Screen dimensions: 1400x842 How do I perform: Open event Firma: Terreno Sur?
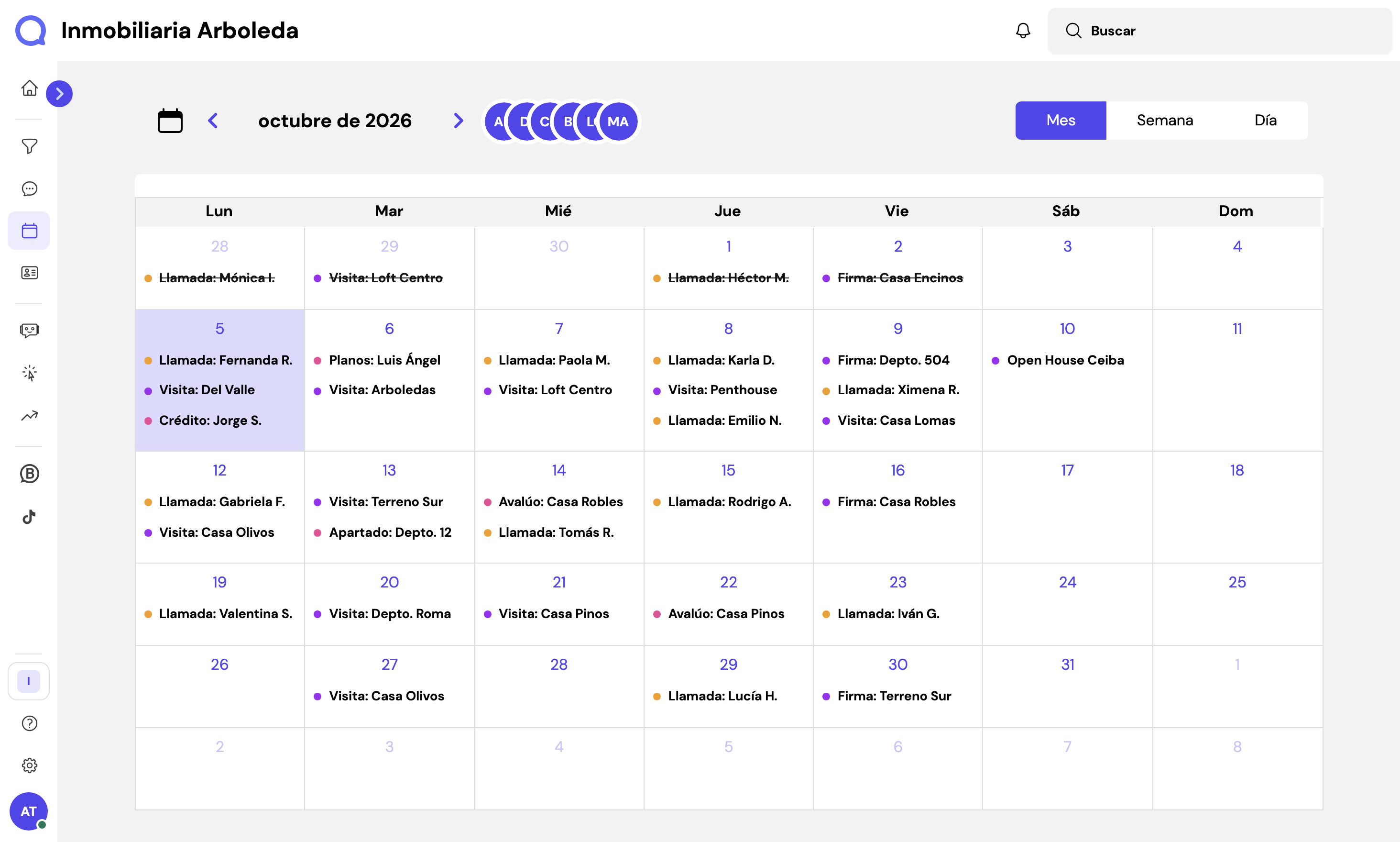pos(887,696)
